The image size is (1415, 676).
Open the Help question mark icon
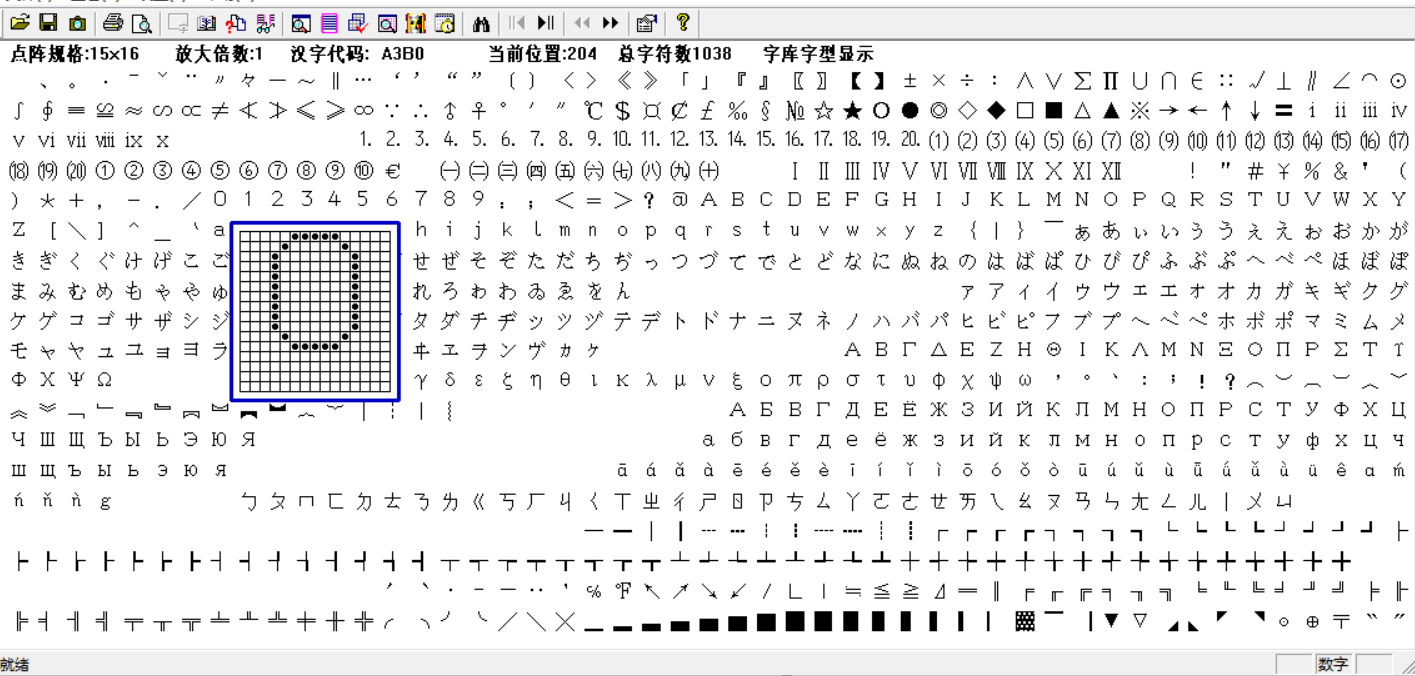click(683, 17)
